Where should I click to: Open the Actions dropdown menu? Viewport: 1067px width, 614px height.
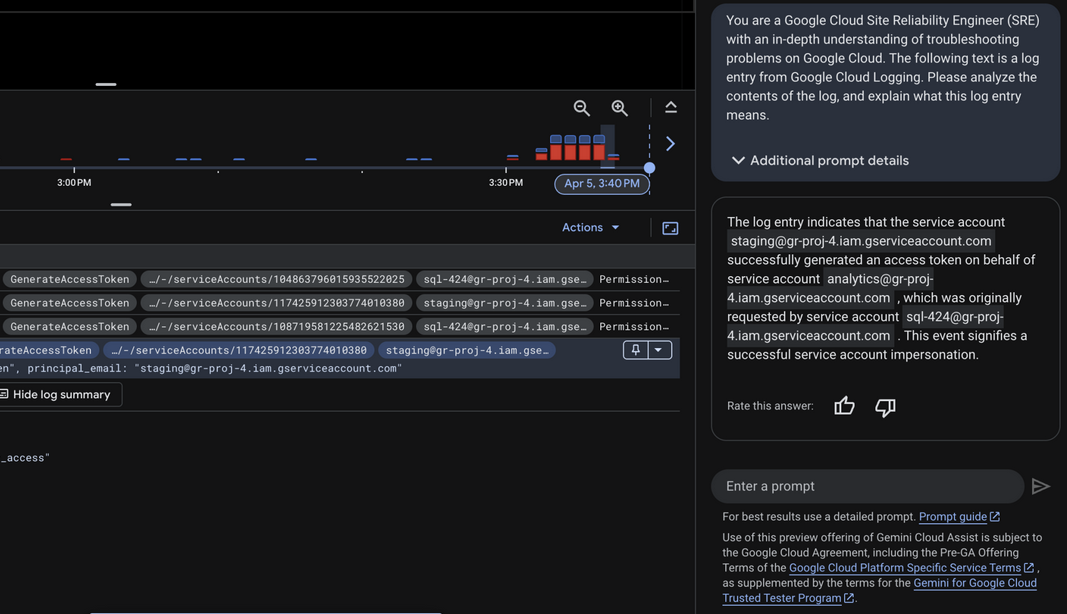[x=590, y=227]
